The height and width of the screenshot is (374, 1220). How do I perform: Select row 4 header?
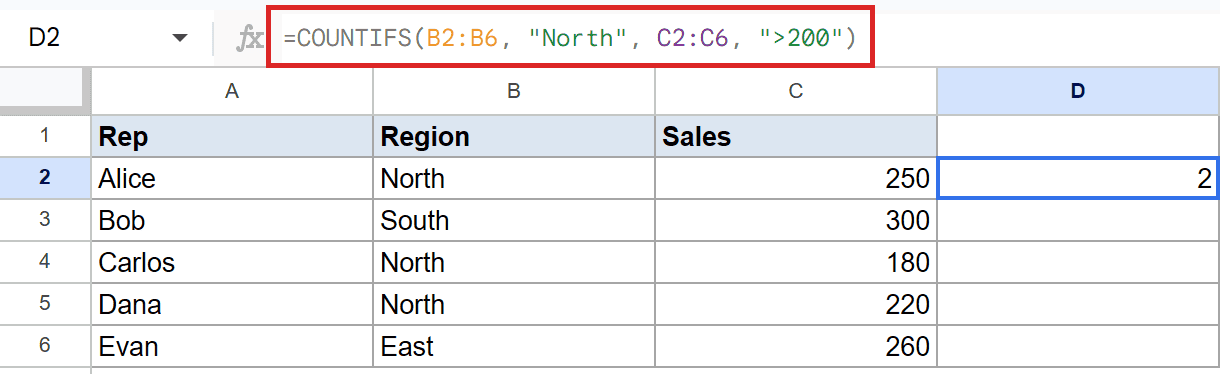click(x=45, y=262)
